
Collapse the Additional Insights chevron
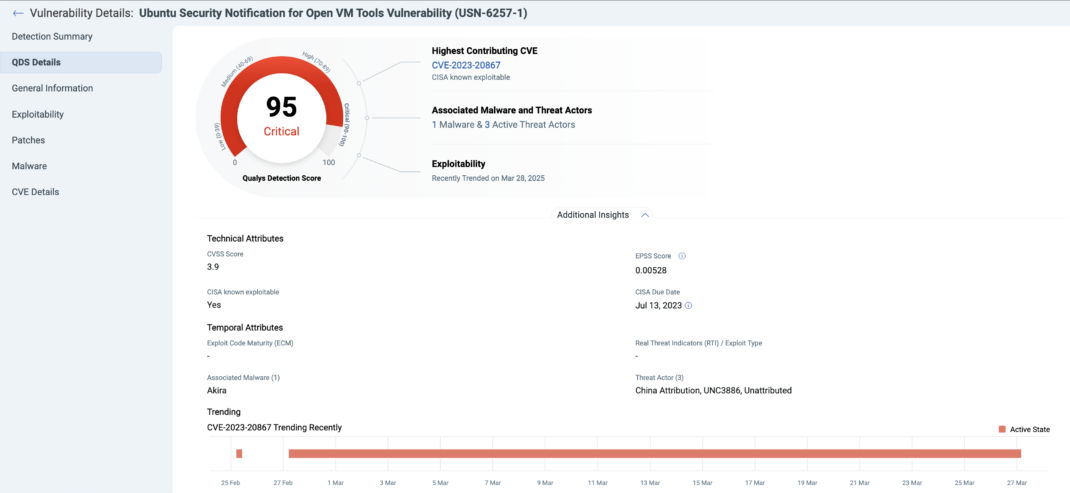[x=645, y=215]
